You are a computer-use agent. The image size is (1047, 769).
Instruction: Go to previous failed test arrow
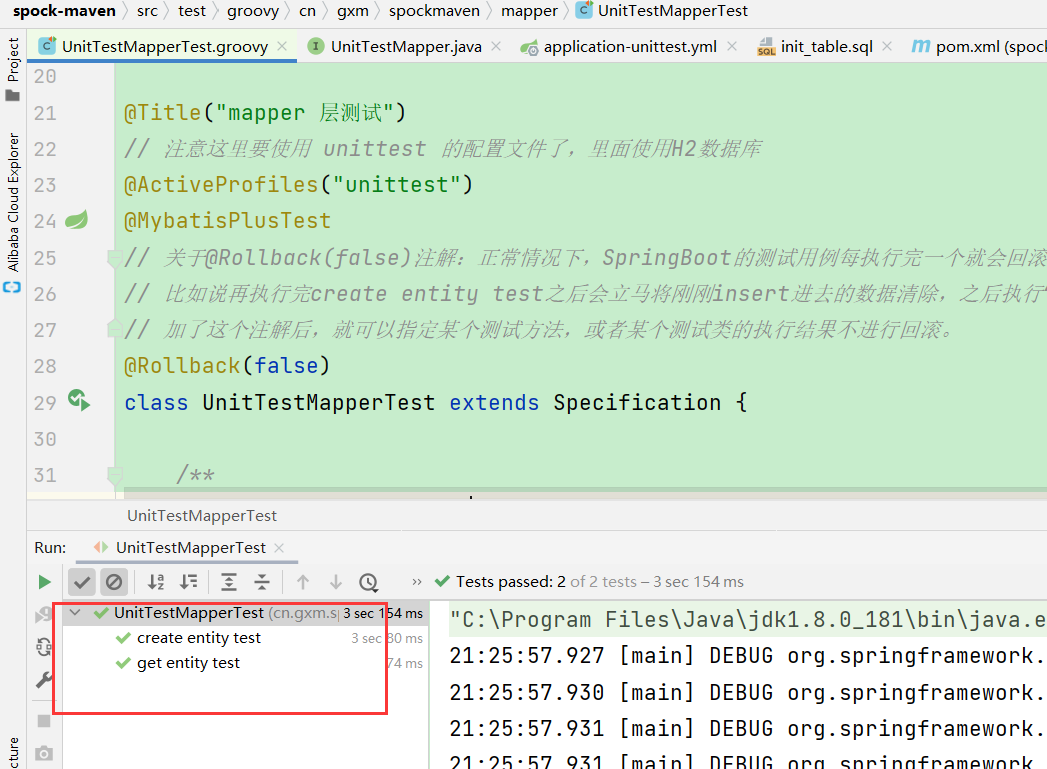[x=302, y=582]
